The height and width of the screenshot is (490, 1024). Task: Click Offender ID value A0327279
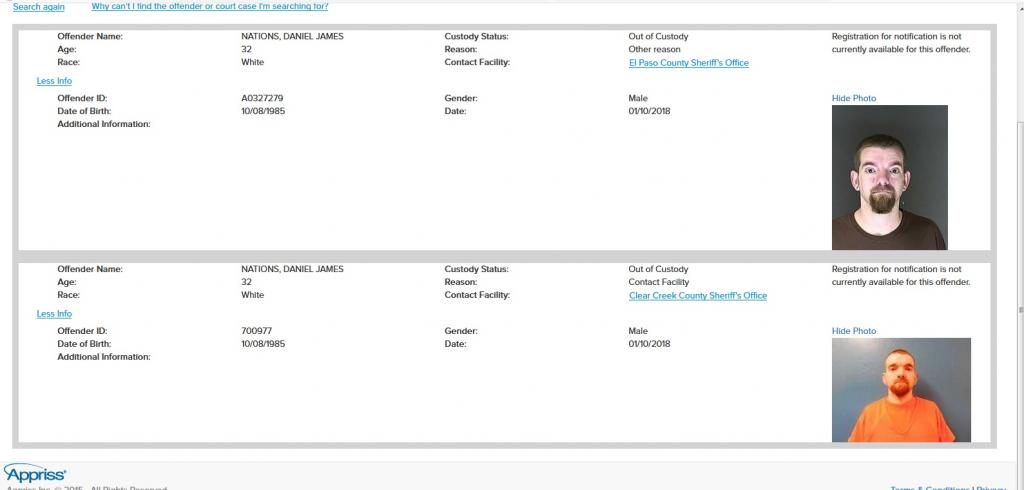click(x=262, y=98)
